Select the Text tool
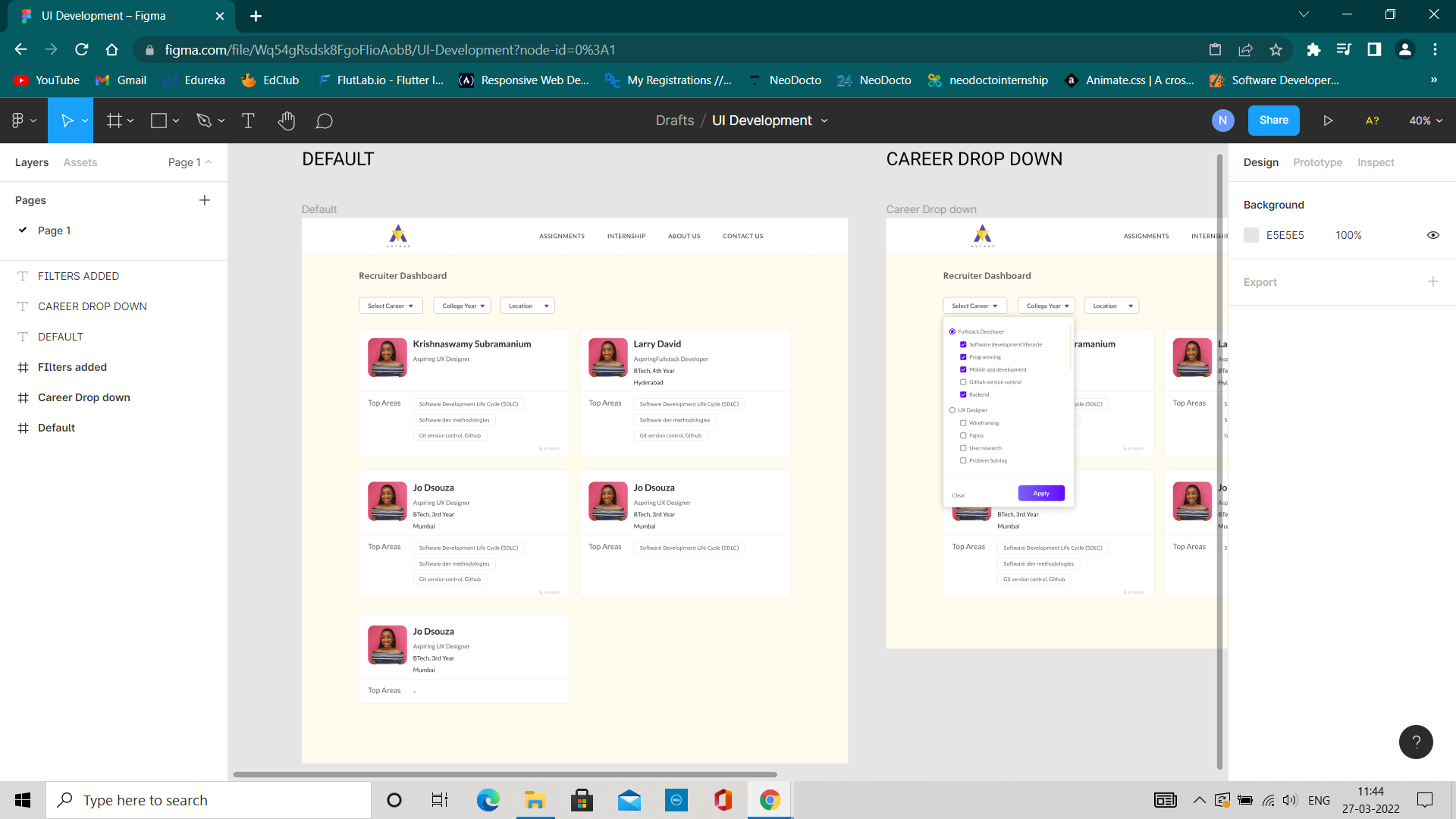Image resolution: width=1456 pixels, height=819 pixels. pos(248,121)
